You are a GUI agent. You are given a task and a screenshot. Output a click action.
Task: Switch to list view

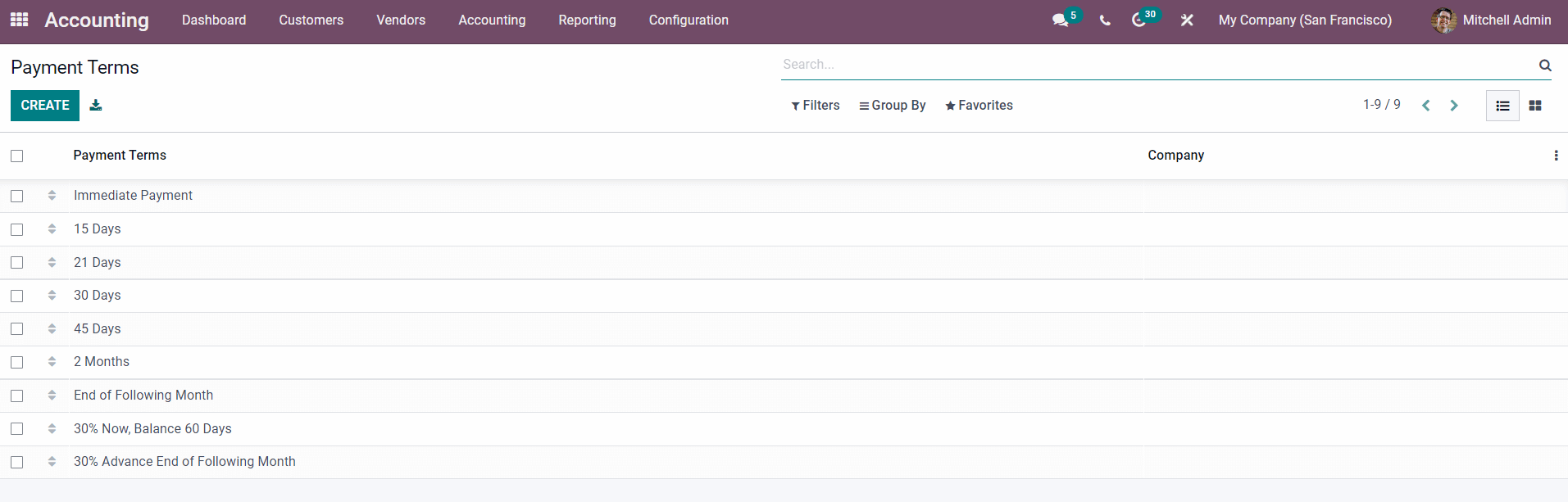1502,106
